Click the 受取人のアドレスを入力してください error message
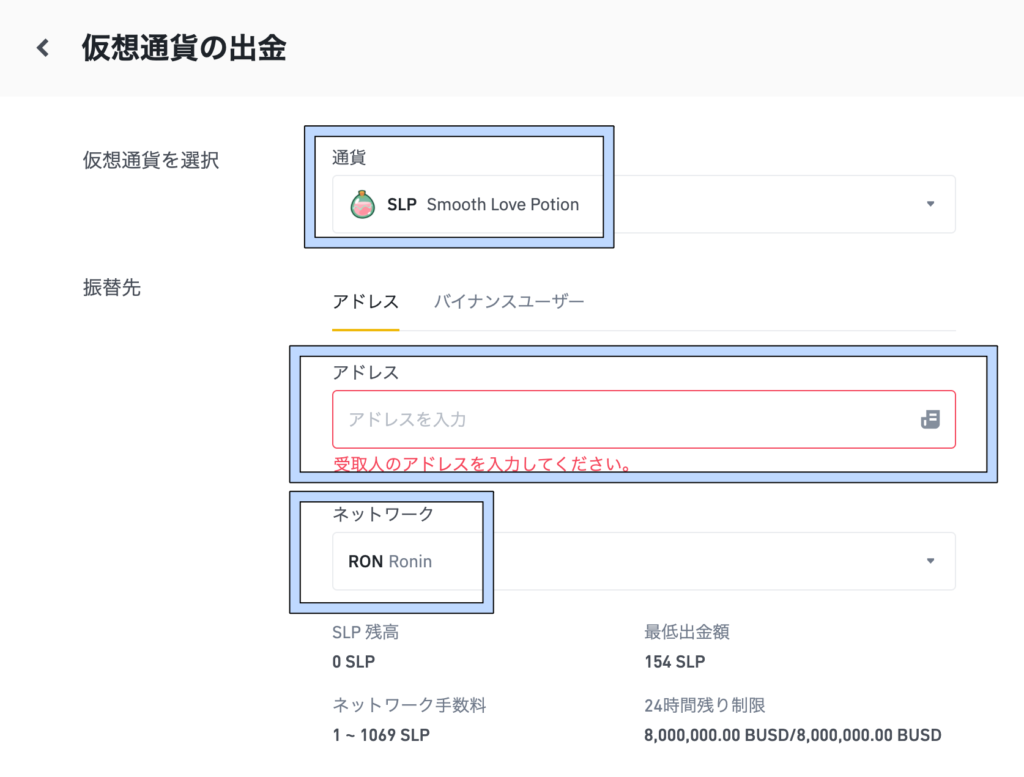Image resolution: width=1024 pixels, height=777 pixels. [x=482, y=464]
